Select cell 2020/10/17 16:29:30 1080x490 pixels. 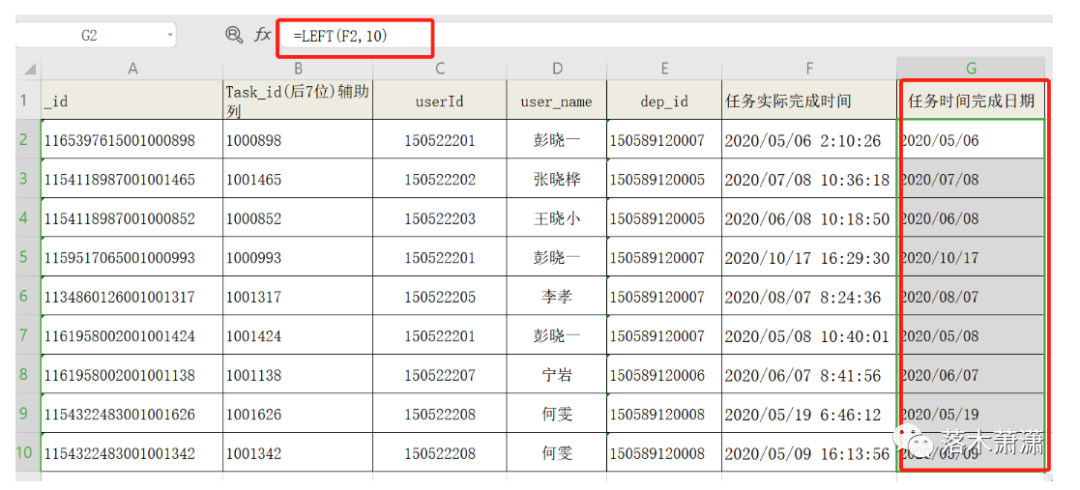[x=809, y=258]
